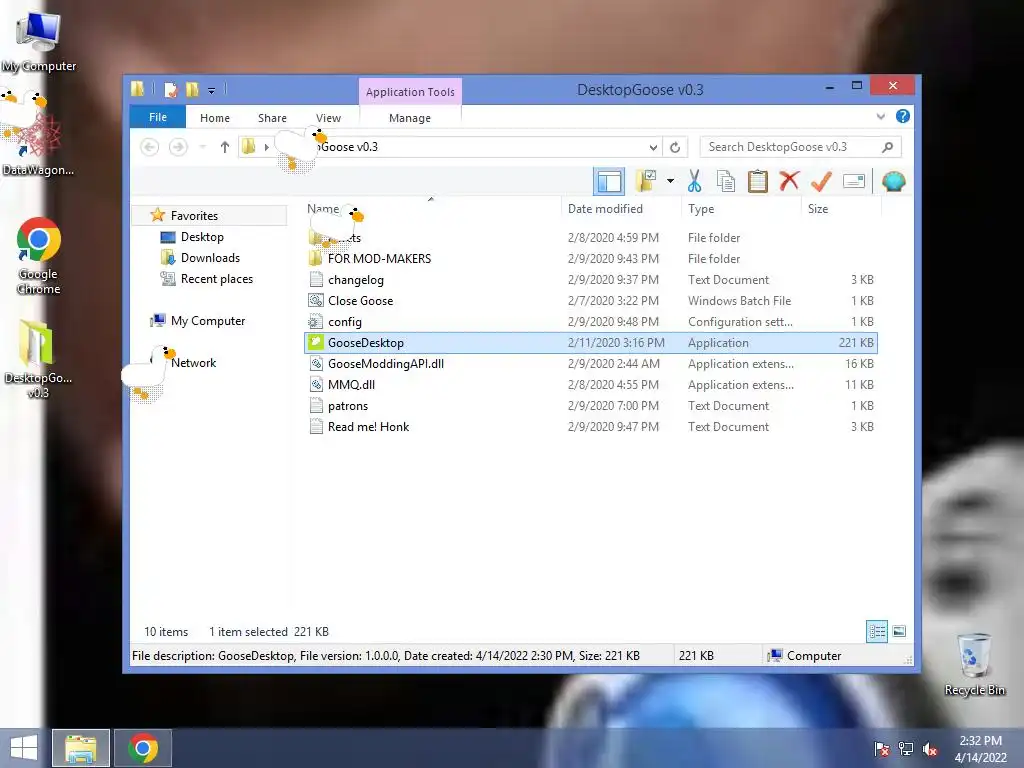
Task: Switch to Details view in status bar
Action: 876,631
